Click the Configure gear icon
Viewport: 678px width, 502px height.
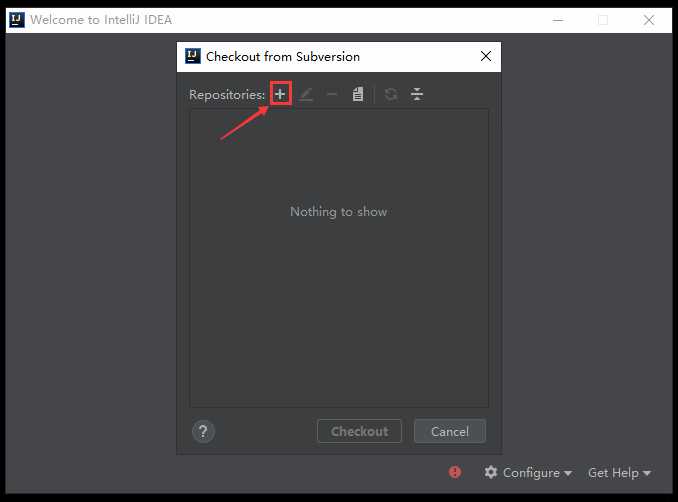coord(491,472)
